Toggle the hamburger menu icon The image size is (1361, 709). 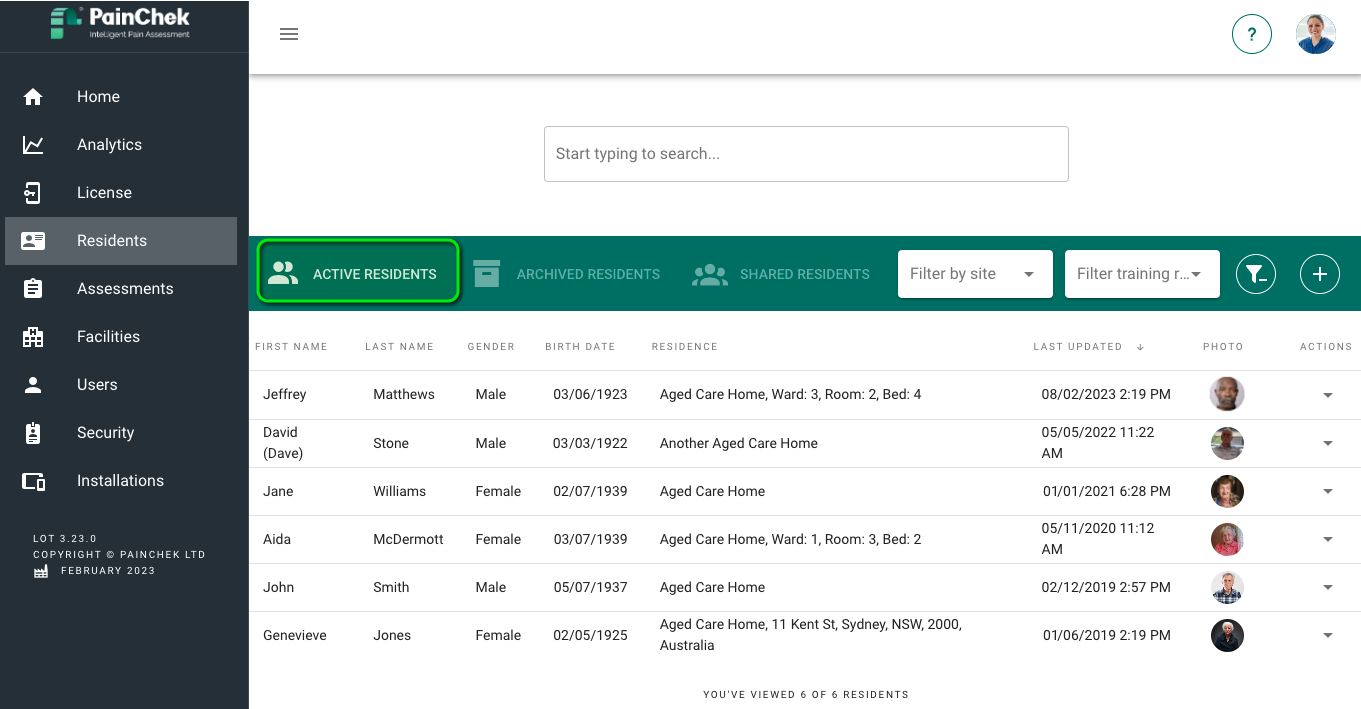click(289, 34)
